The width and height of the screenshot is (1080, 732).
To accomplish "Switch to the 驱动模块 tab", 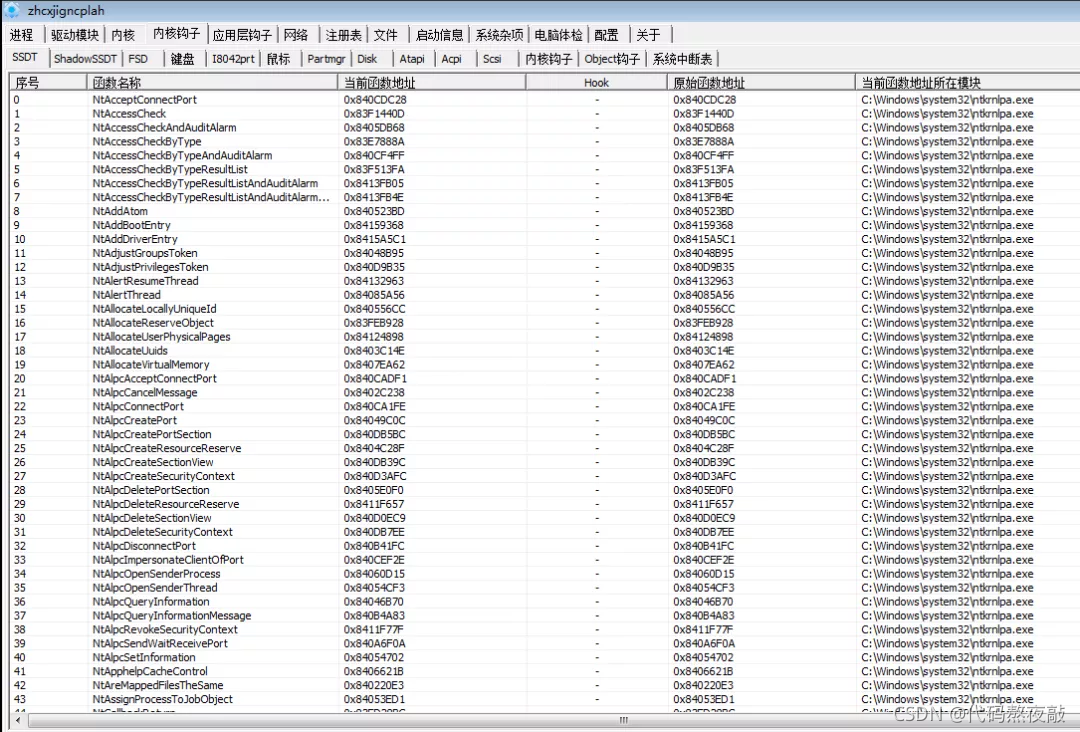I will click(74, 35).
